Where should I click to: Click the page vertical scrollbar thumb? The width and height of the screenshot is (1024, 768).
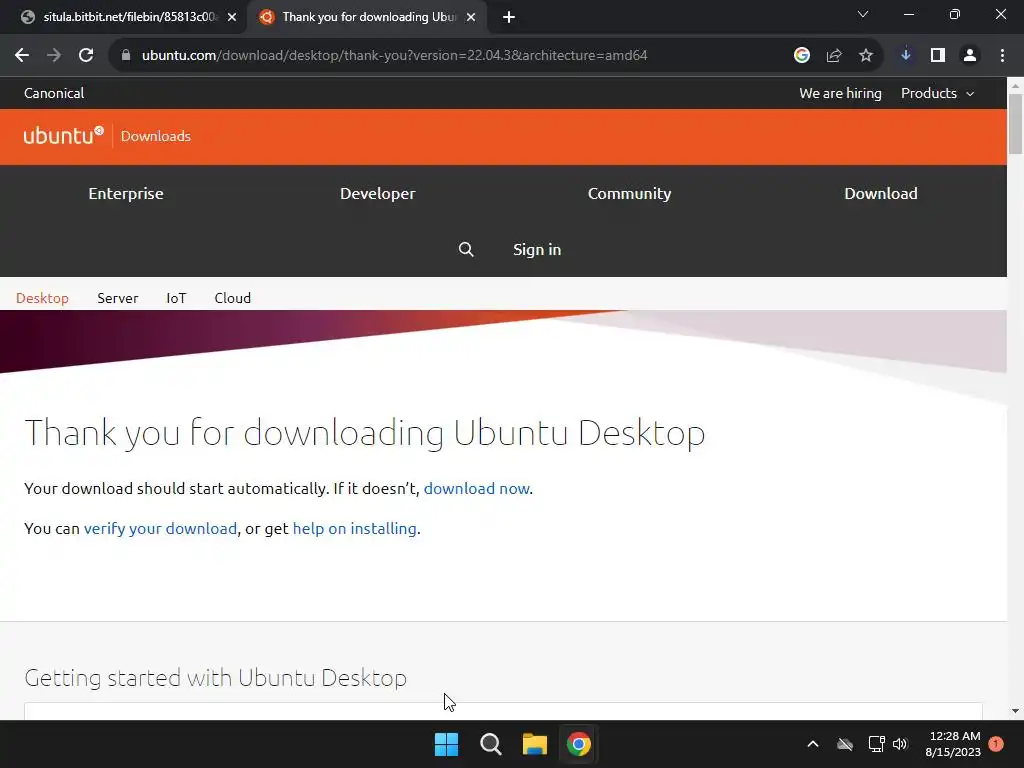click(1015, 124)
